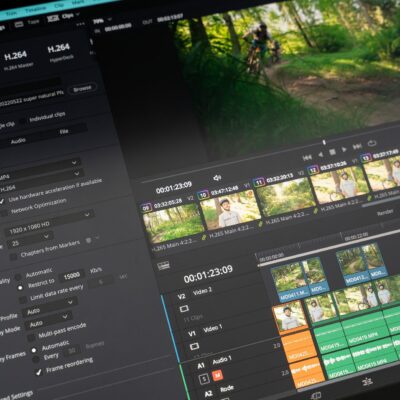This screenshot has height=400, width=400.
Task: Click the clip 09 number badge
Action: tap(146, 209)
